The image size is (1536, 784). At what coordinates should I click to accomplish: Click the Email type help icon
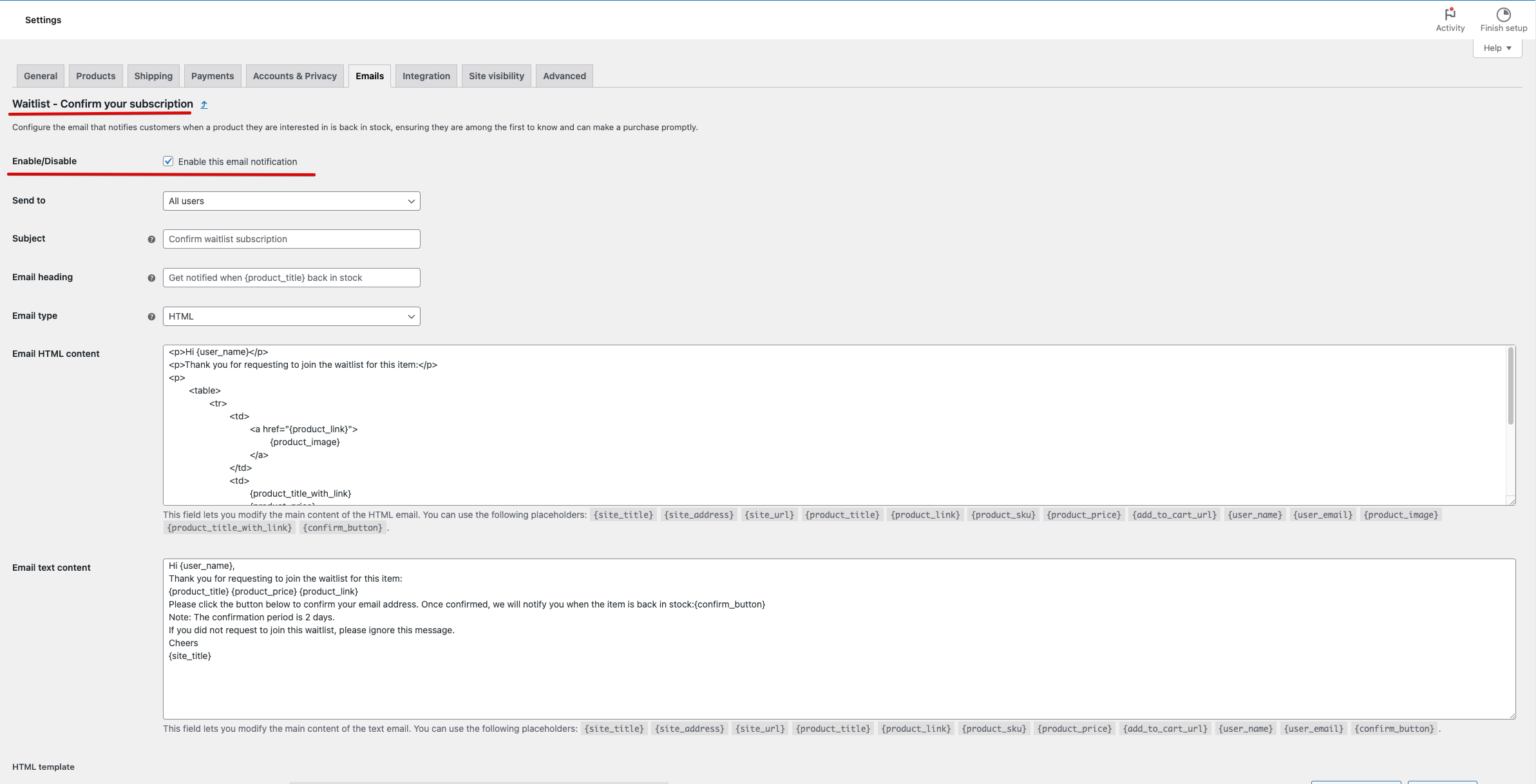coord(152,316)
